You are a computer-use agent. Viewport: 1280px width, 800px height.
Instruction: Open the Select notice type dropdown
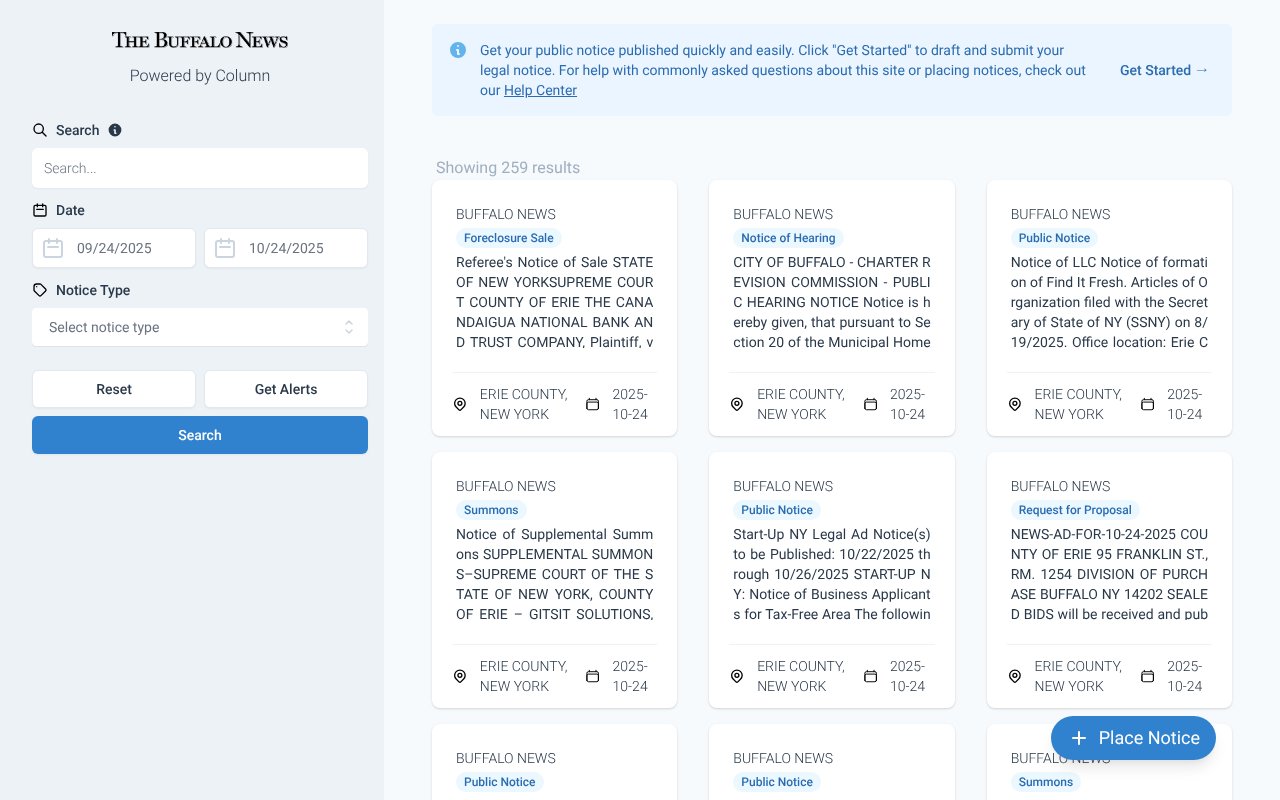pos(200,327)
